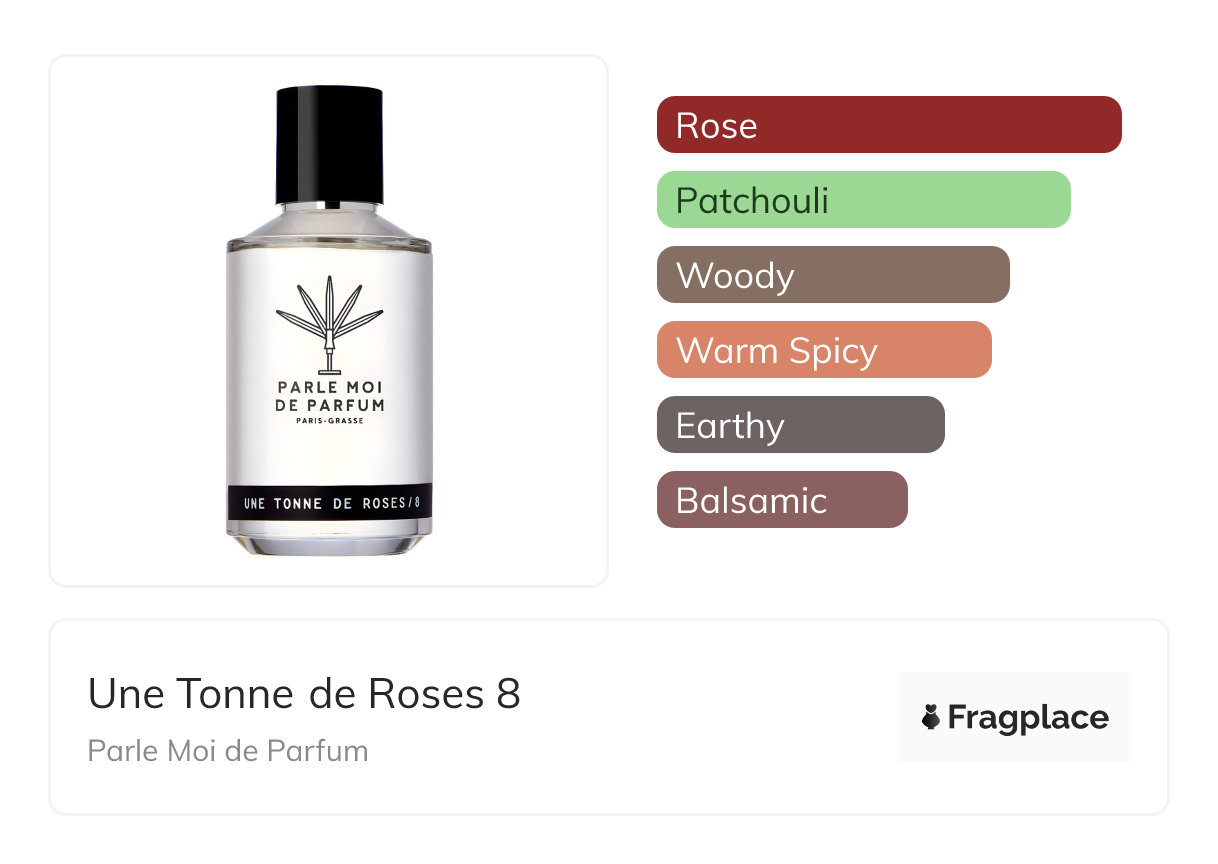
Task: Open the perfume bottle image
Action: (x=329, y=321)
